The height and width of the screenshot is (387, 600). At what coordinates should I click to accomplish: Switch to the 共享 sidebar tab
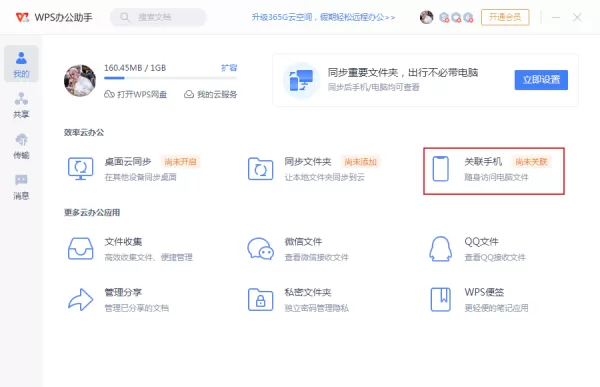21,105
